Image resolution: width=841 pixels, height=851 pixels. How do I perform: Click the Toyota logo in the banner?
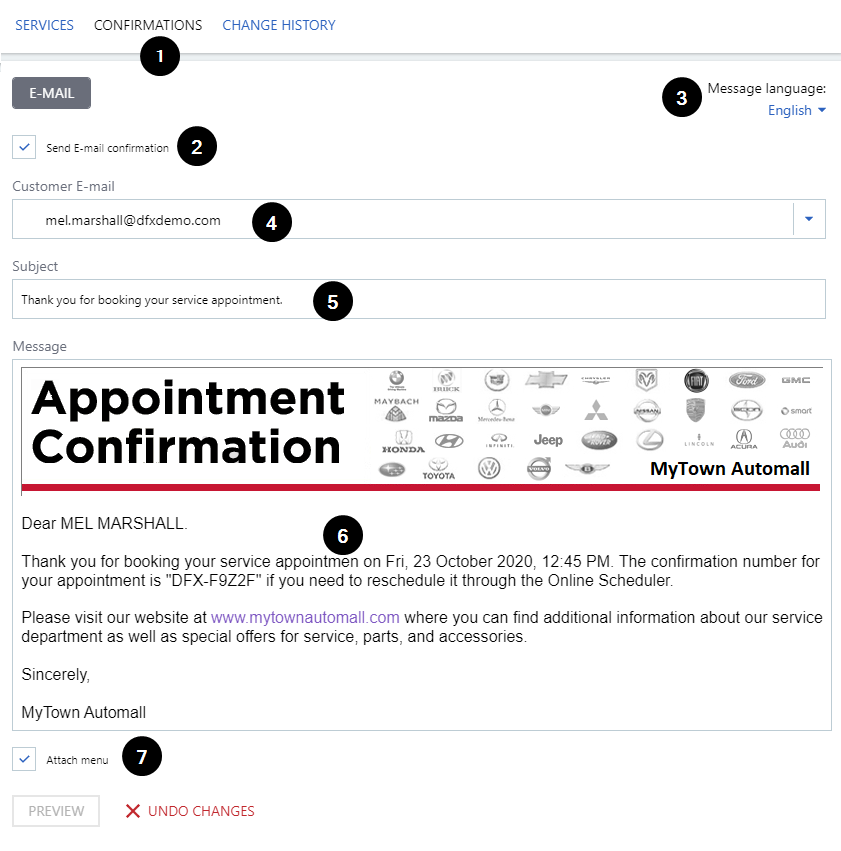tap(438, 469)
